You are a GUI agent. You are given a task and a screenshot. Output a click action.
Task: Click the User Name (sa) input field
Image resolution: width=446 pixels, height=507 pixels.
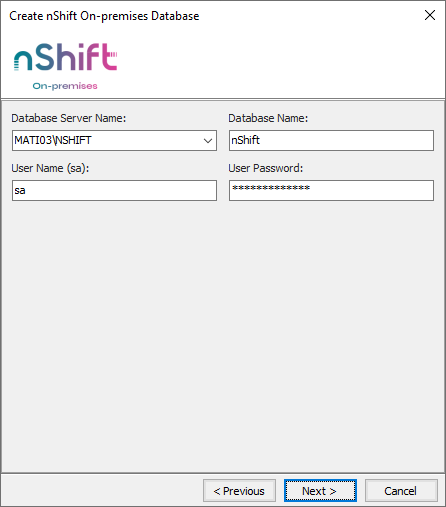pos(114,191)
